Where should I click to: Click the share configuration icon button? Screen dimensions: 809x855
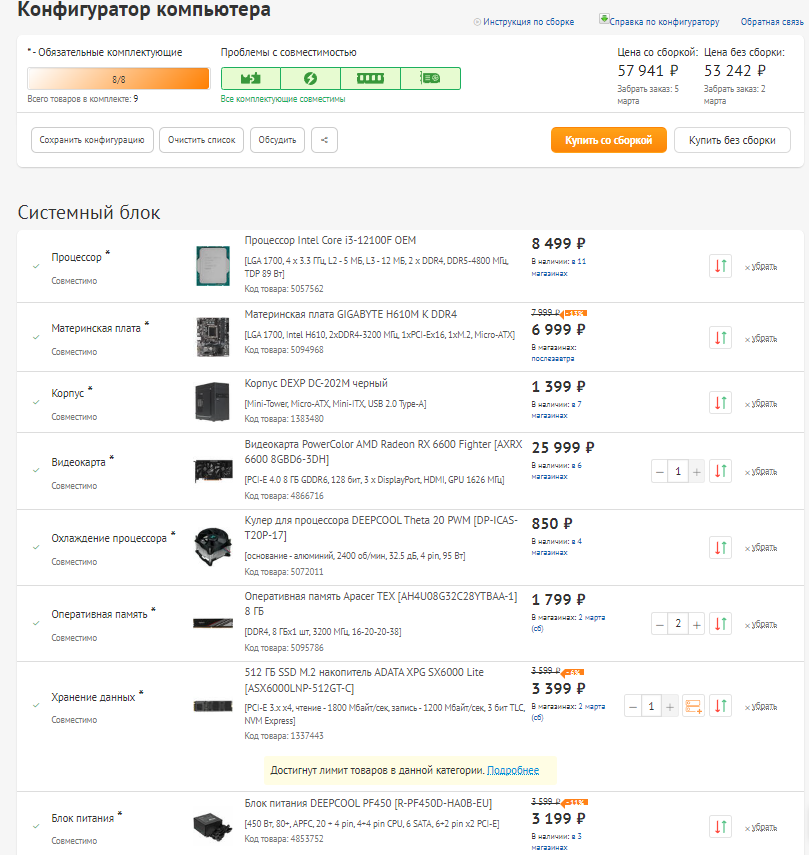pos(324,140)
